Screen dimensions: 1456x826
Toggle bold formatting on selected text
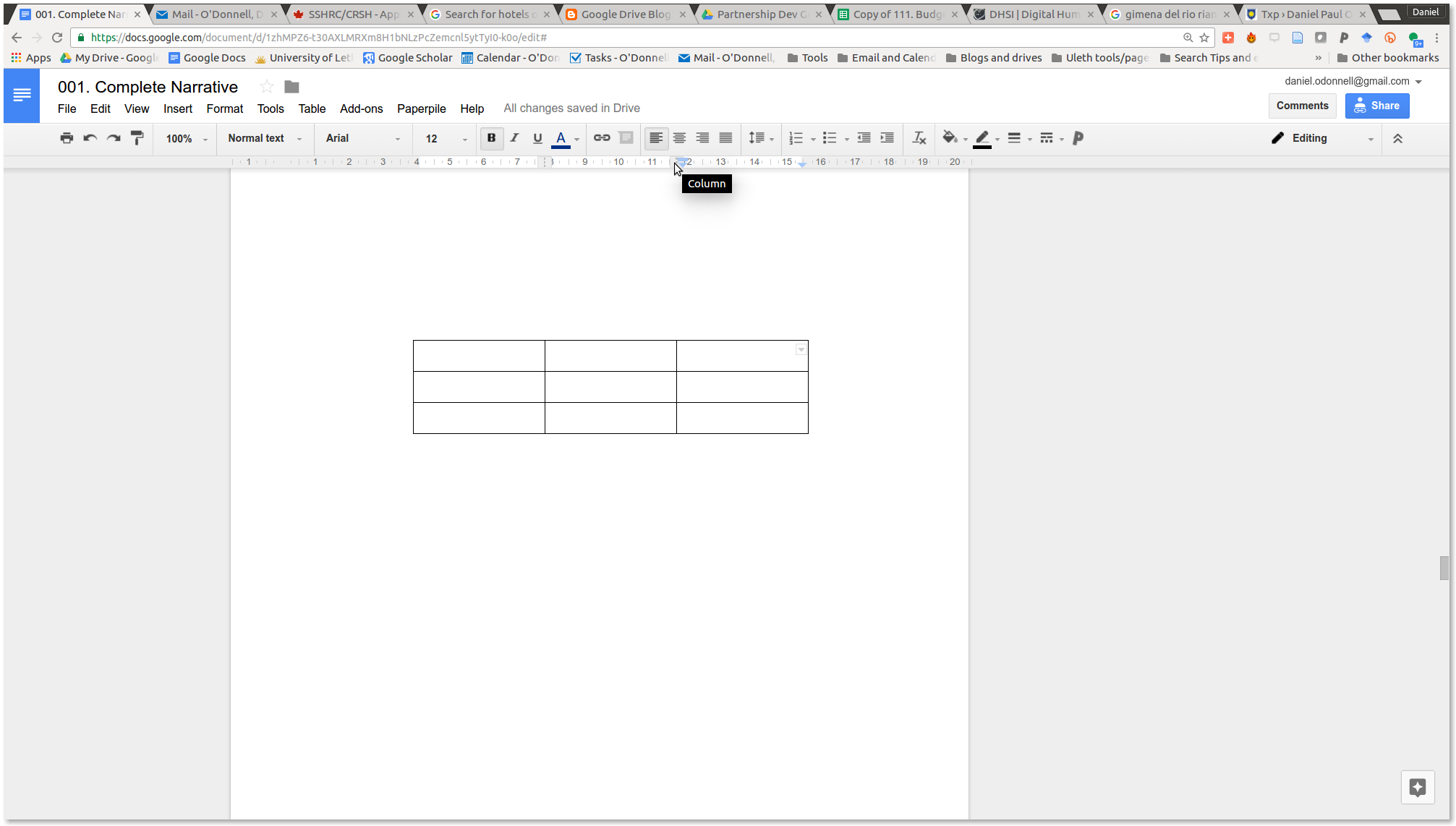pyautogui.click(x=491, y=138)
